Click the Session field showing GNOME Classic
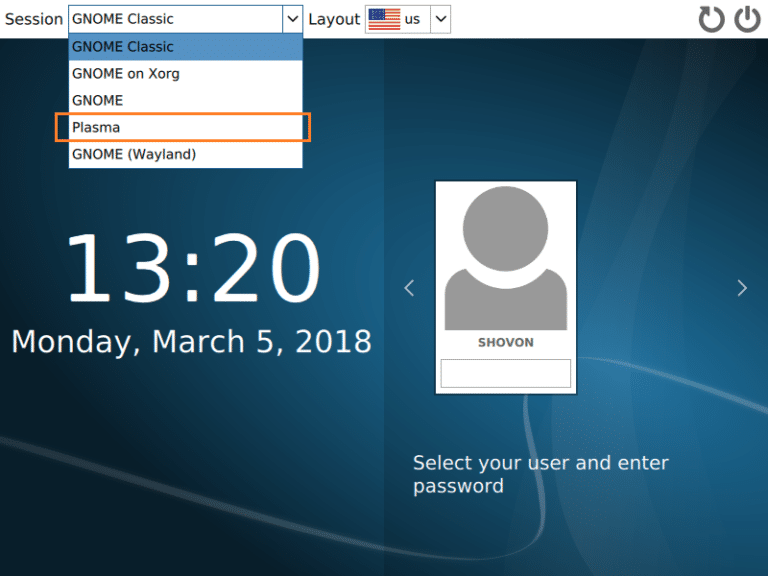Image resolution: width=768 pixels, height=576 pixels. (x=175, y=19)
